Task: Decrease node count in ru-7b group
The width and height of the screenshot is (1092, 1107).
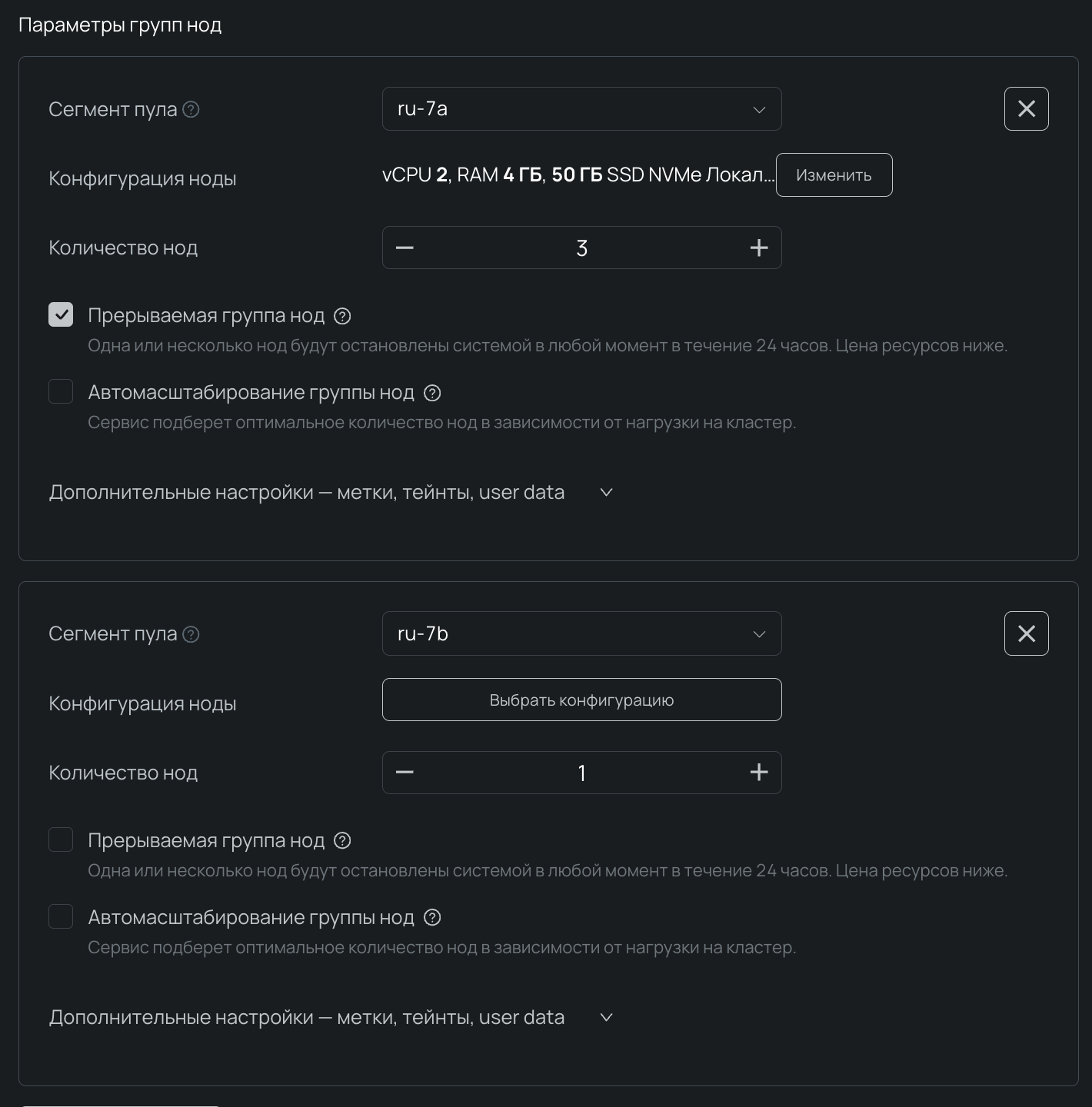Action: click(405, 773)
